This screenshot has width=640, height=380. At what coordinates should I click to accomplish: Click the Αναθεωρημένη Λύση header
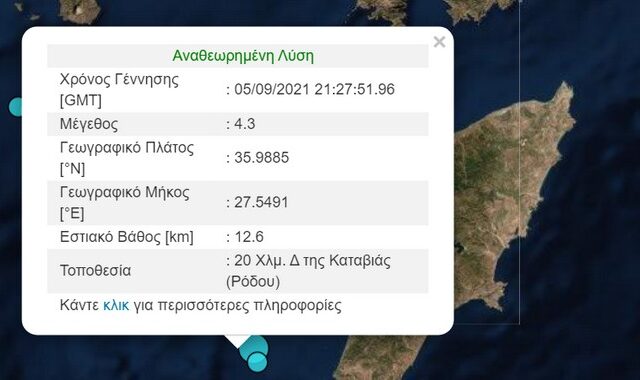243,56
